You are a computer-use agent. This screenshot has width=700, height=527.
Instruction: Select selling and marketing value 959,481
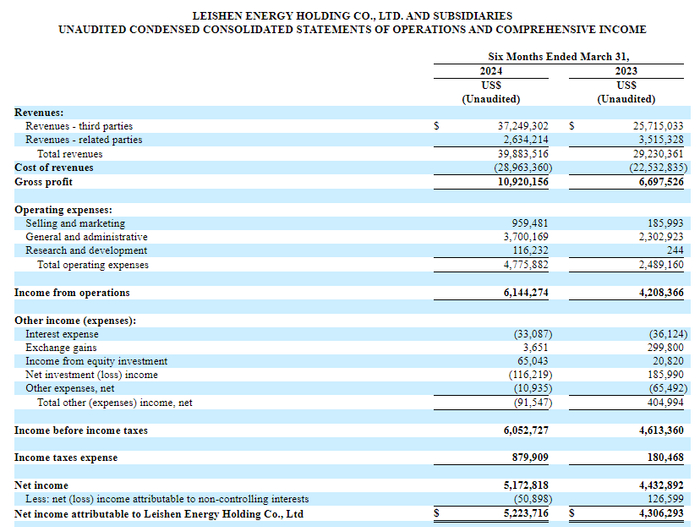(530, 223)
